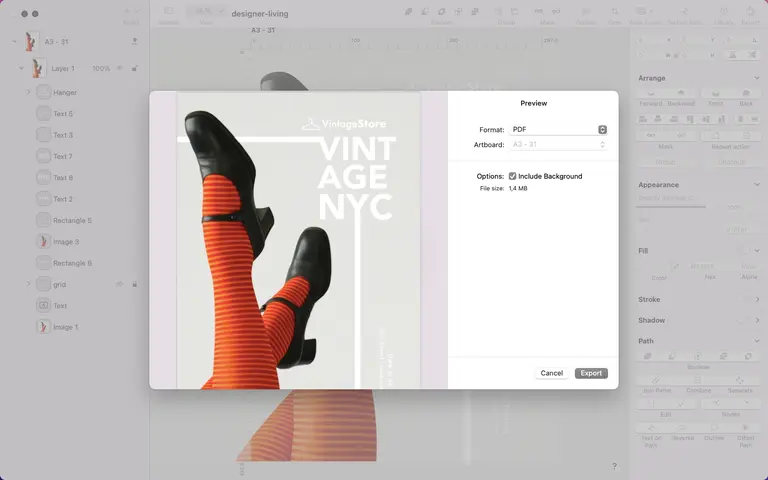768x480 pixels.
Task: Click the Separate paths icon
Action: pyautogui.click(x=740, y=381)
